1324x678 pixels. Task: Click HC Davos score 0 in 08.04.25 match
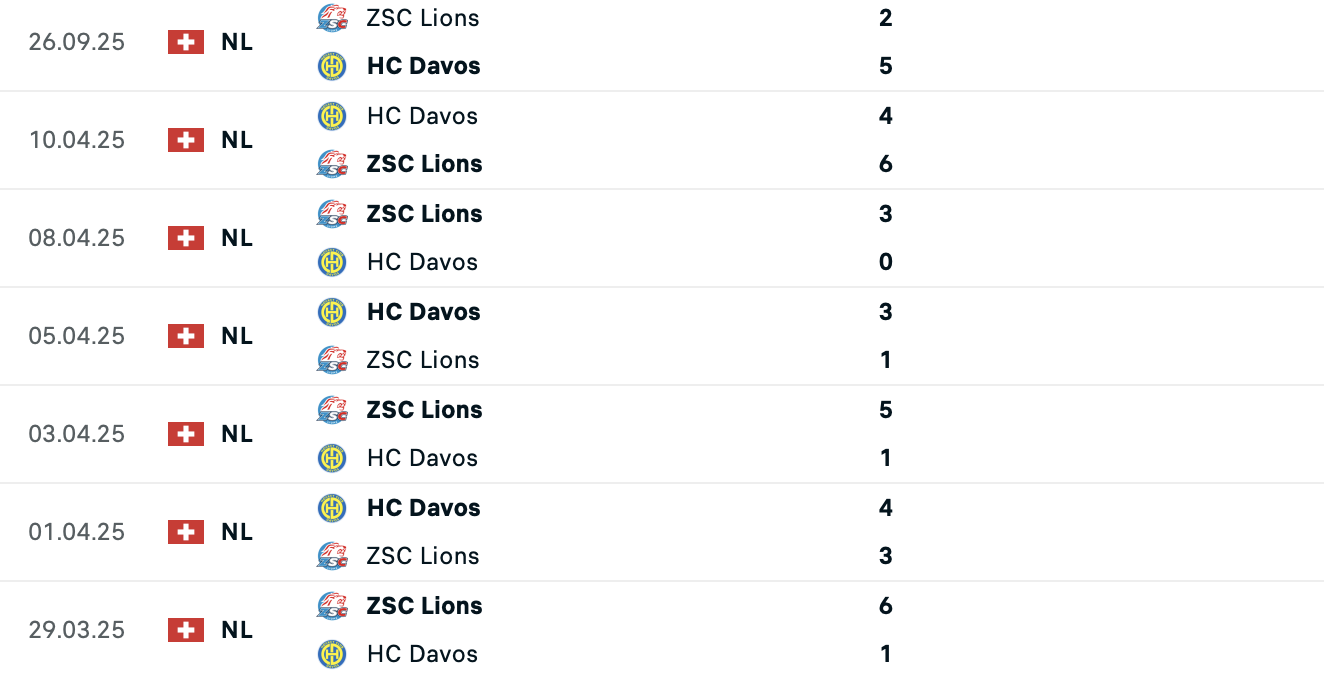point(885,262)
